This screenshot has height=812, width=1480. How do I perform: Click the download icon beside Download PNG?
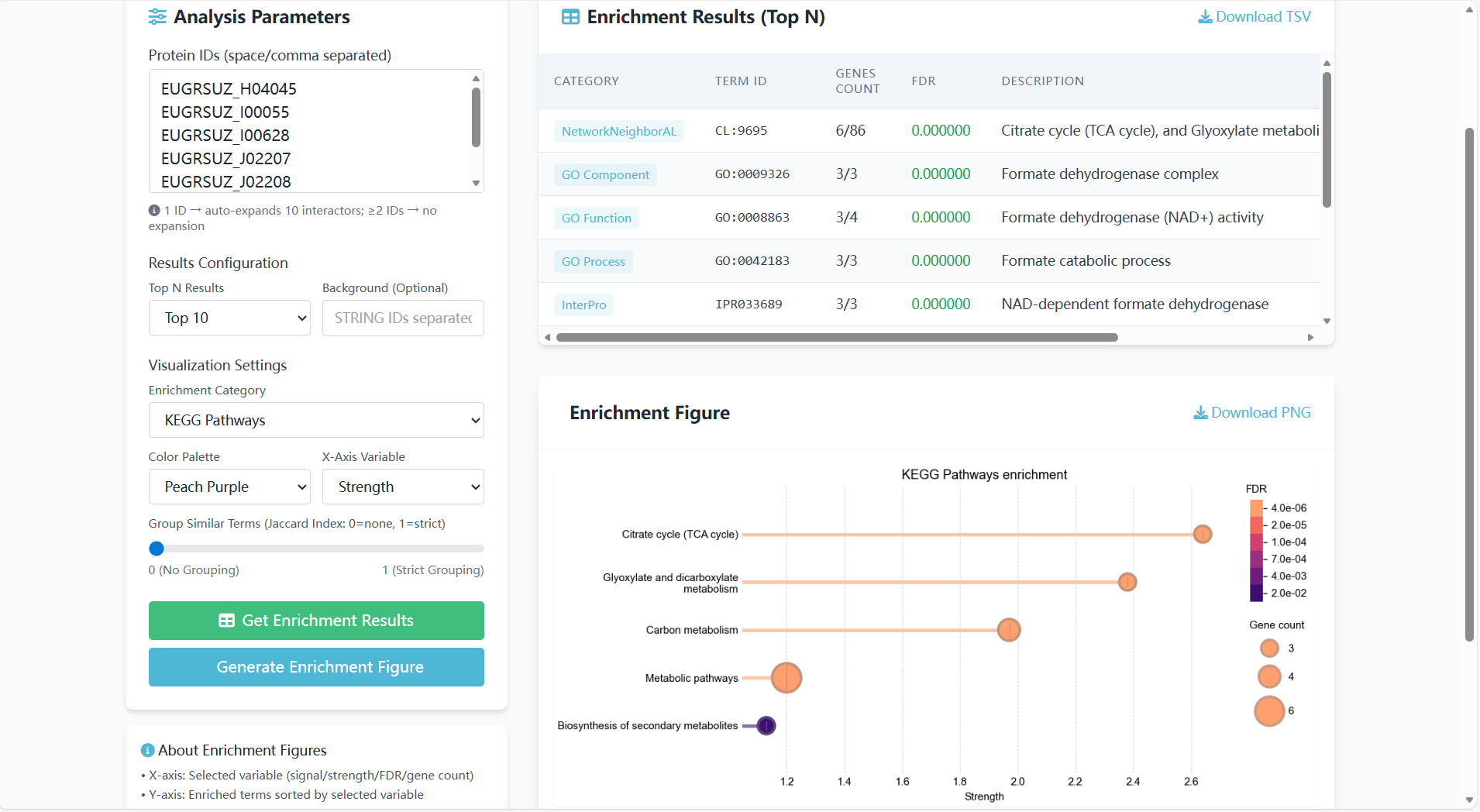pos(1200,412)
